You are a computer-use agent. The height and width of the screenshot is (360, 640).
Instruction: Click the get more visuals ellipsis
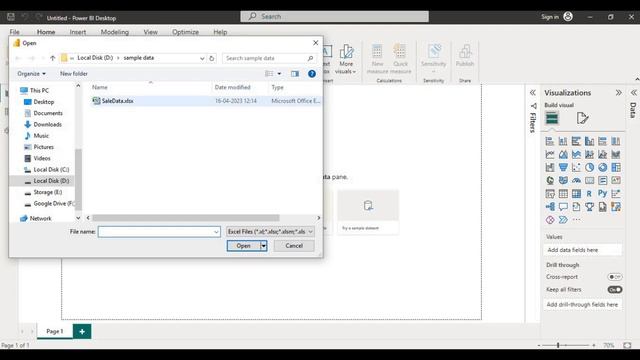(x=576, y=220)
